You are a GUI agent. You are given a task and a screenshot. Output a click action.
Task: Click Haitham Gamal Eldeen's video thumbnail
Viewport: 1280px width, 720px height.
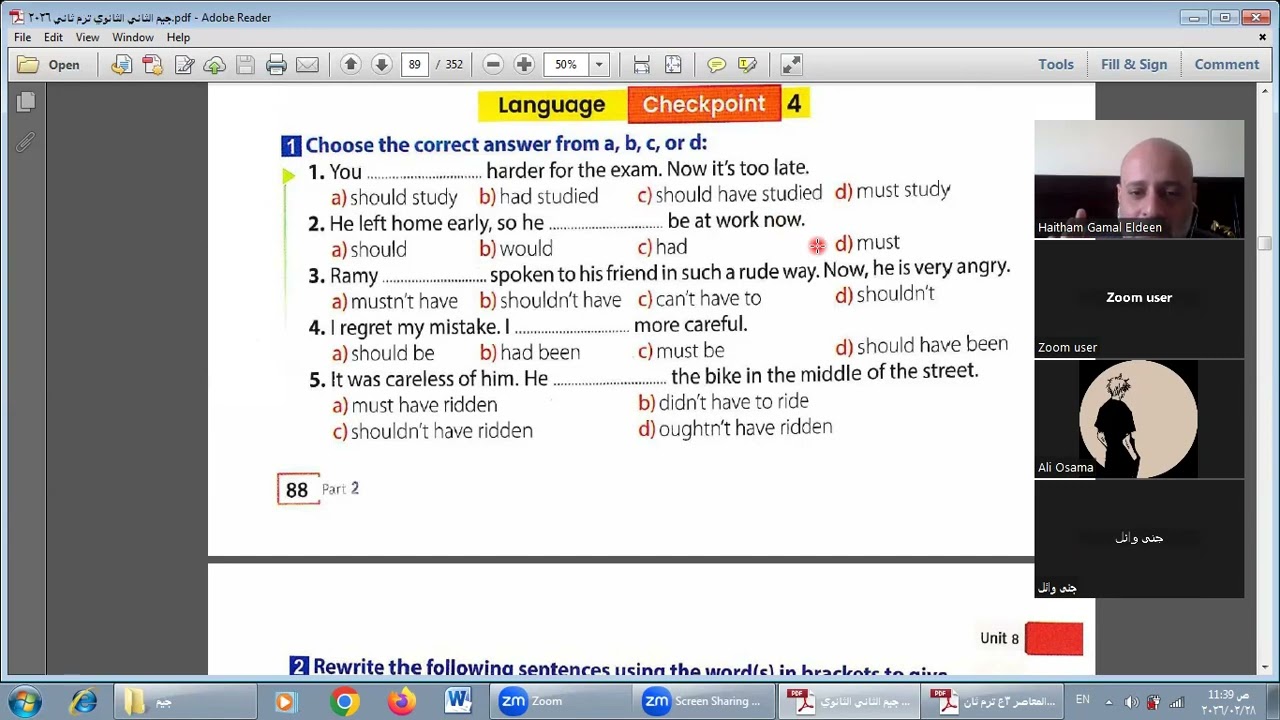pyautogui.click(x=1139, y=179)
